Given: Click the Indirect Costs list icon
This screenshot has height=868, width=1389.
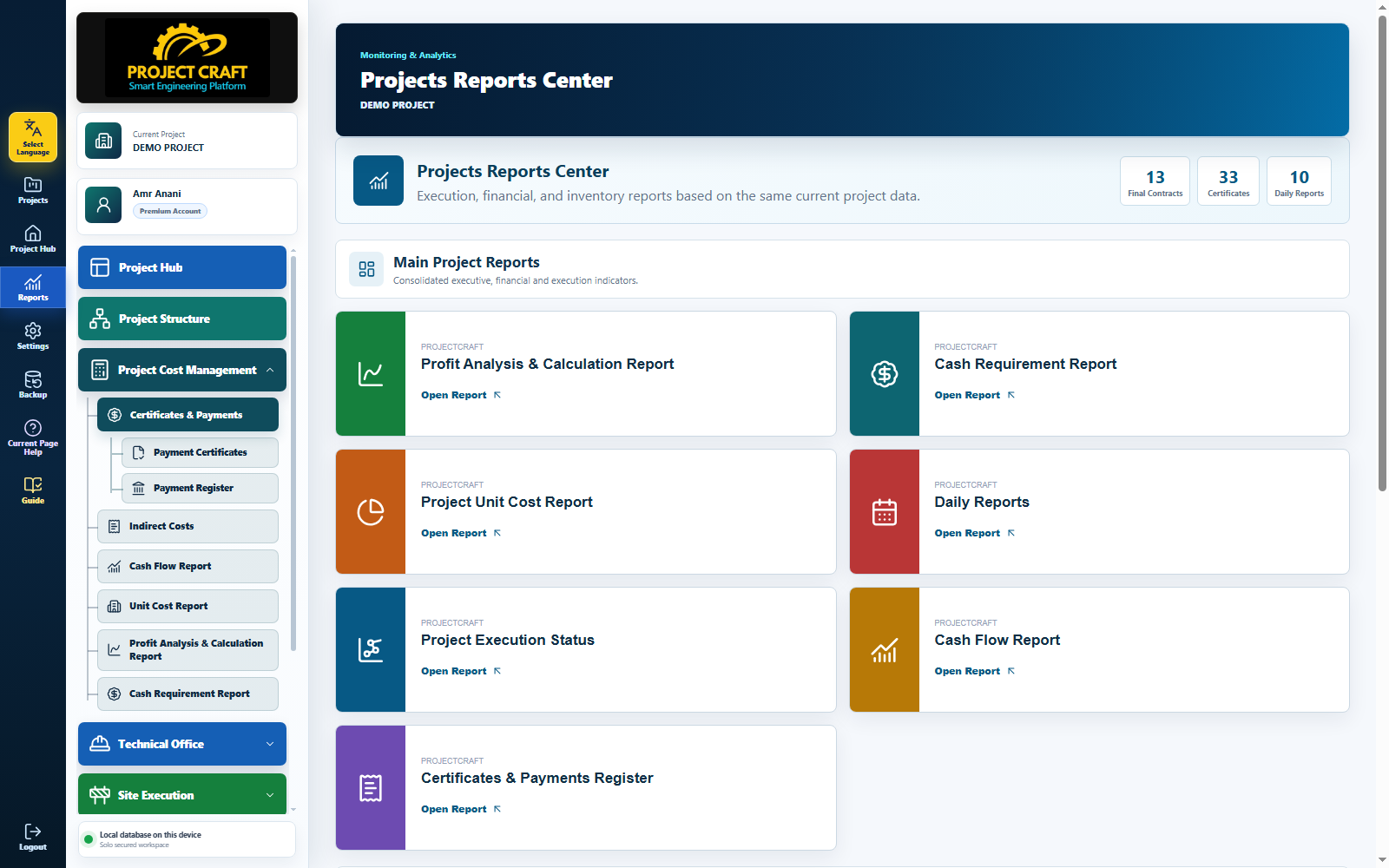Looking at the screenshot, I should click(x=114, y=527).
